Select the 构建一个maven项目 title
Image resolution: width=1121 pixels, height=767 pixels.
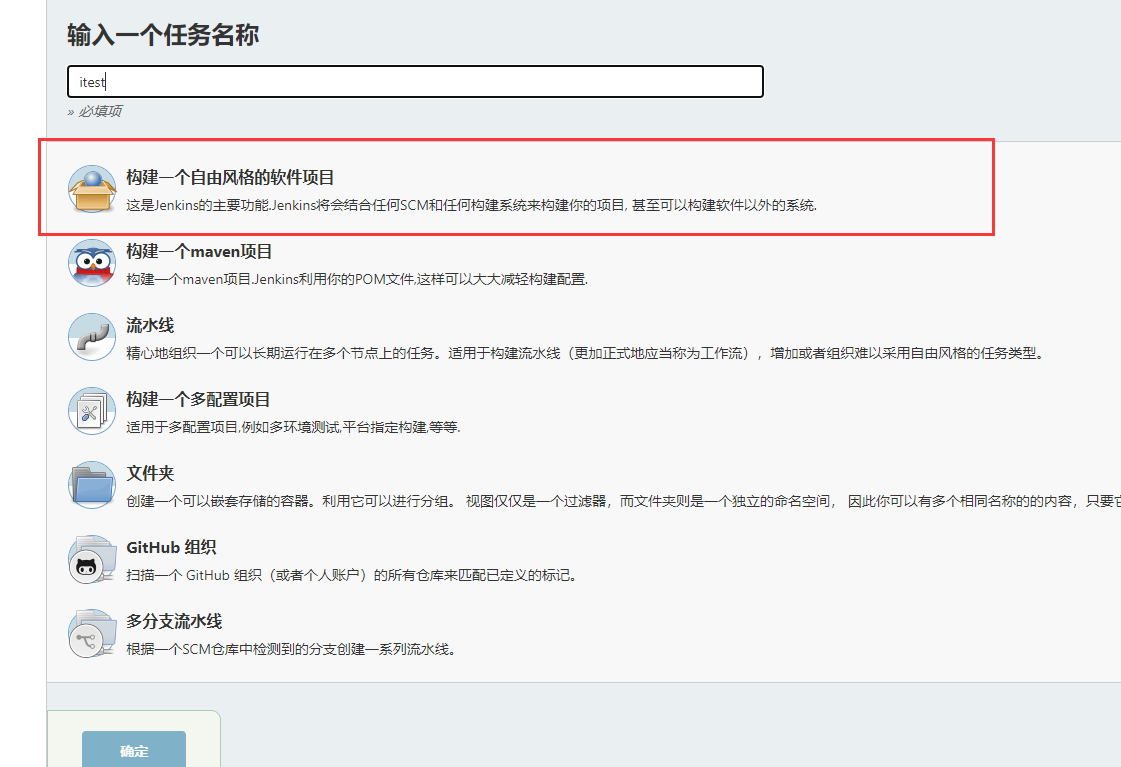(x=199, y=252)
